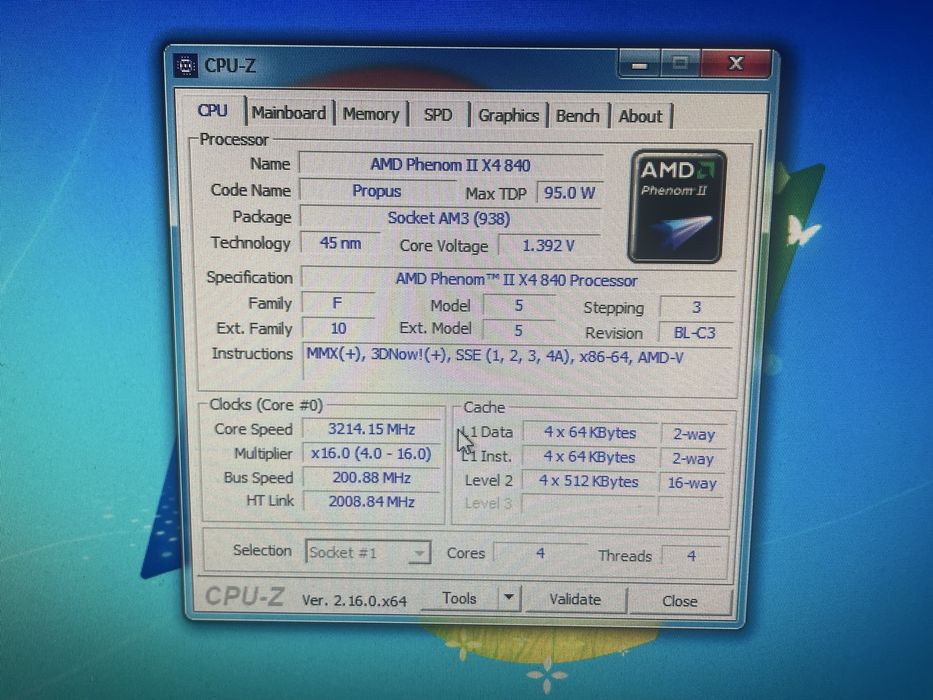Image resolution: width=933 pixels, height=700 pixels.
Task: Click the Core Speed value 3214.15 MHz
Action: click(372, 429)
